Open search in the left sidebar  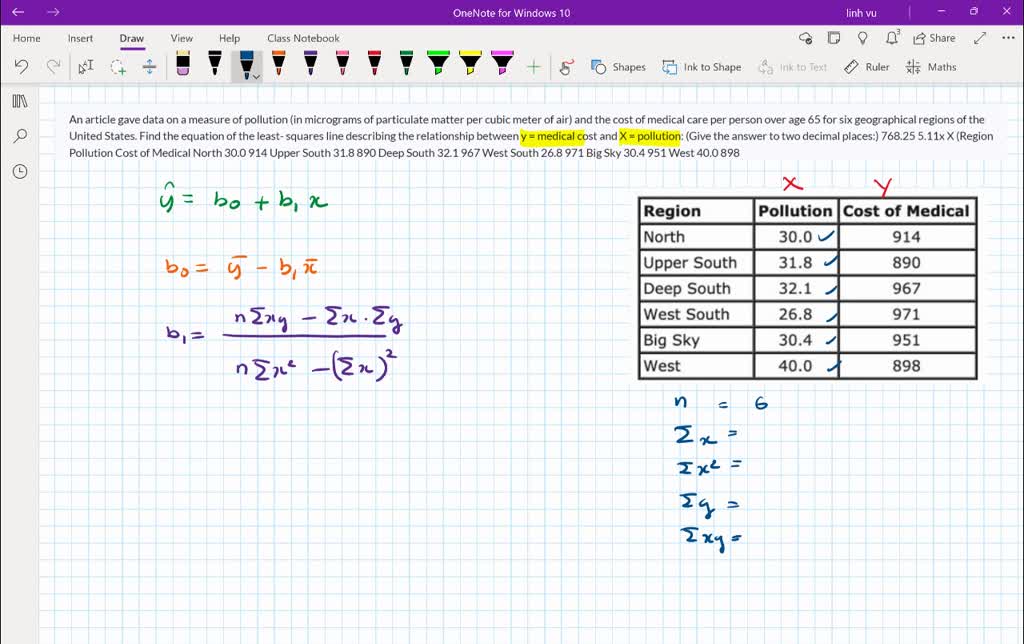(20, 135)
